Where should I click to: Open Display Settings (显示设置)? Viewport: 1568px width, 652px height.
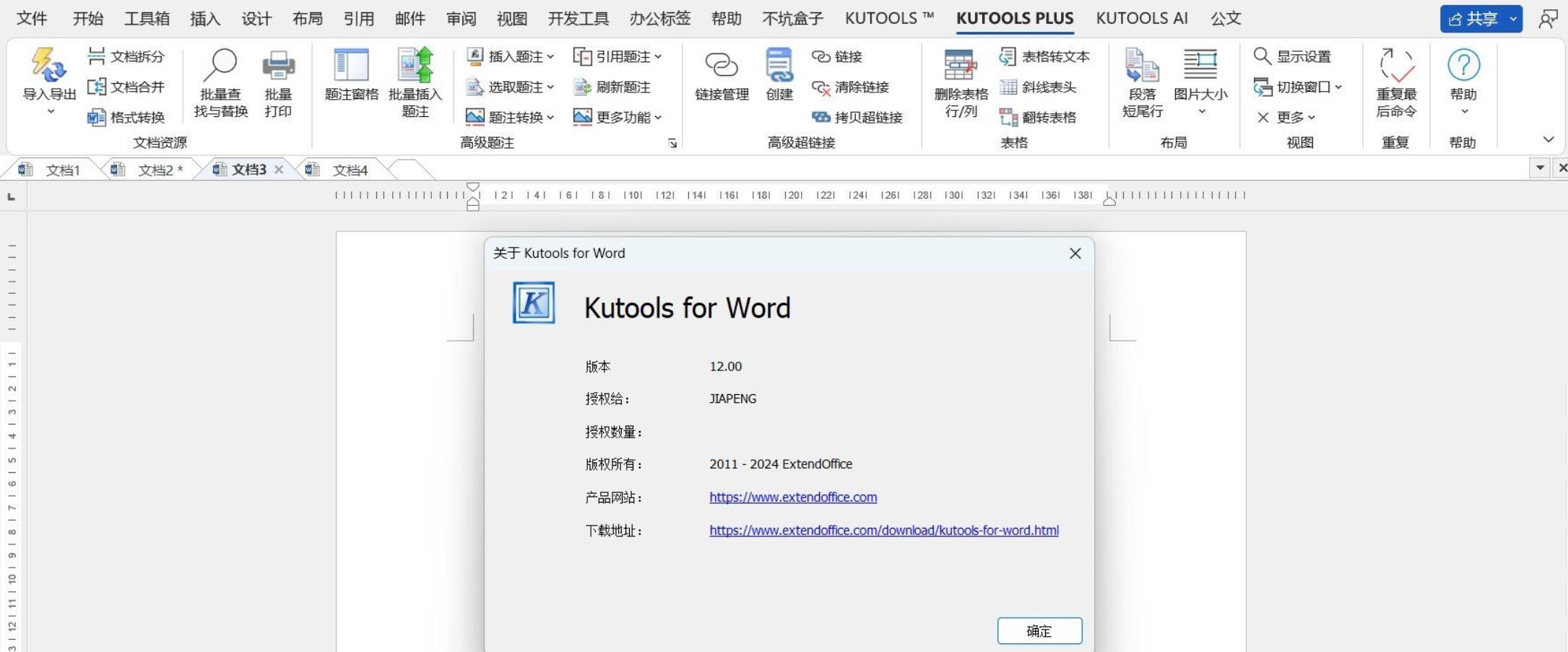[x=1293, y=56]
